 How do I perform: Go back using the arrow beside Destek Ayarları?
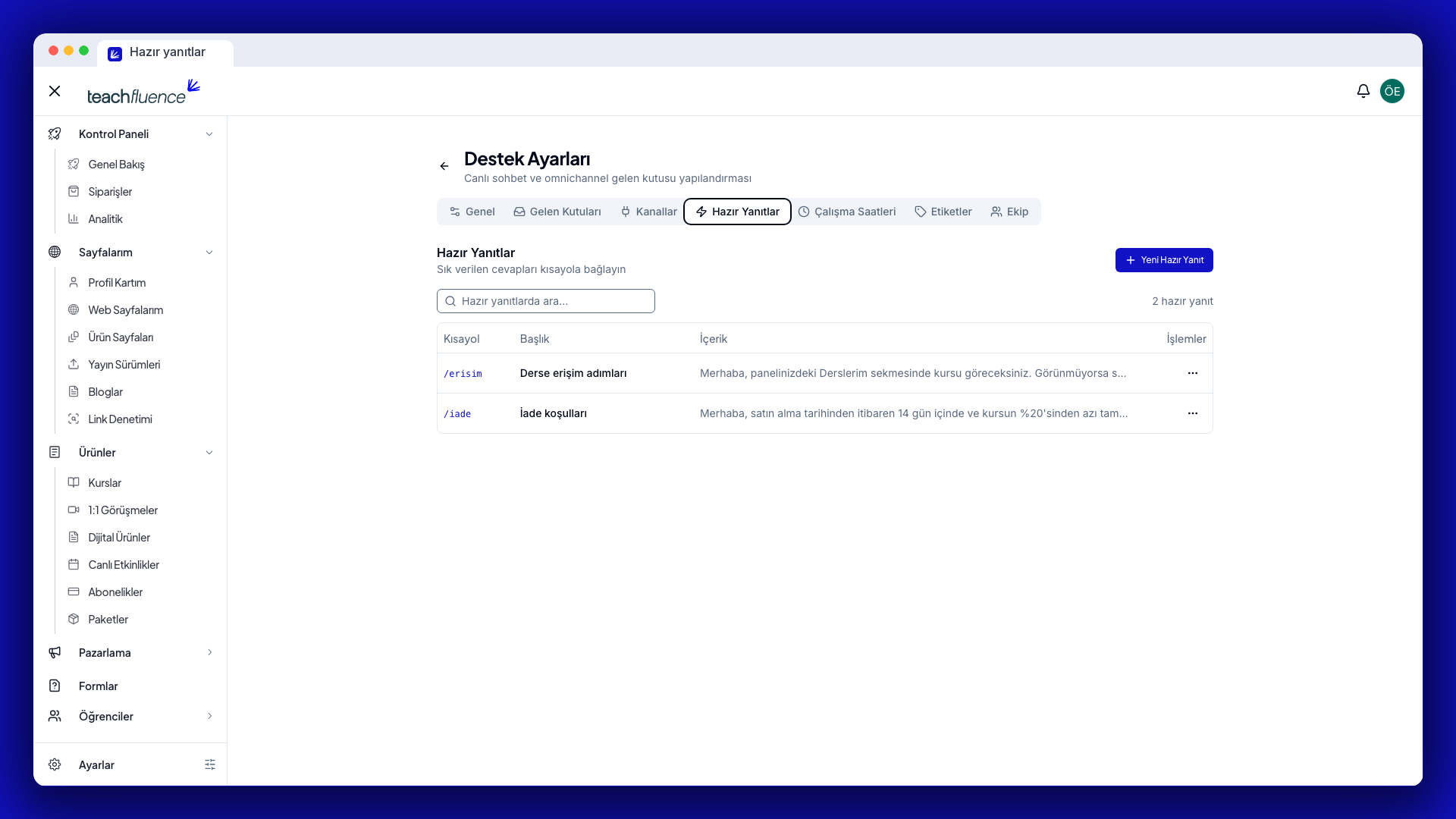pyautogui.click(x=444, y=166)
